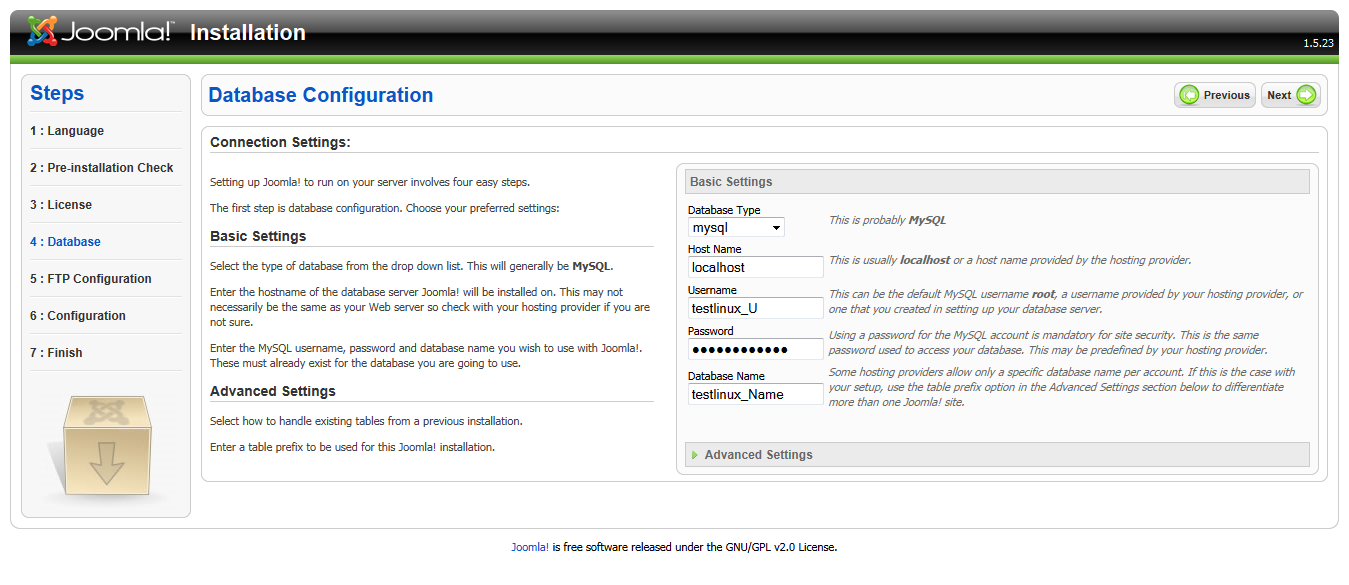Click the Username field testlinux_U
This screenshot has height=585, width=1349.
click(756, 308)
